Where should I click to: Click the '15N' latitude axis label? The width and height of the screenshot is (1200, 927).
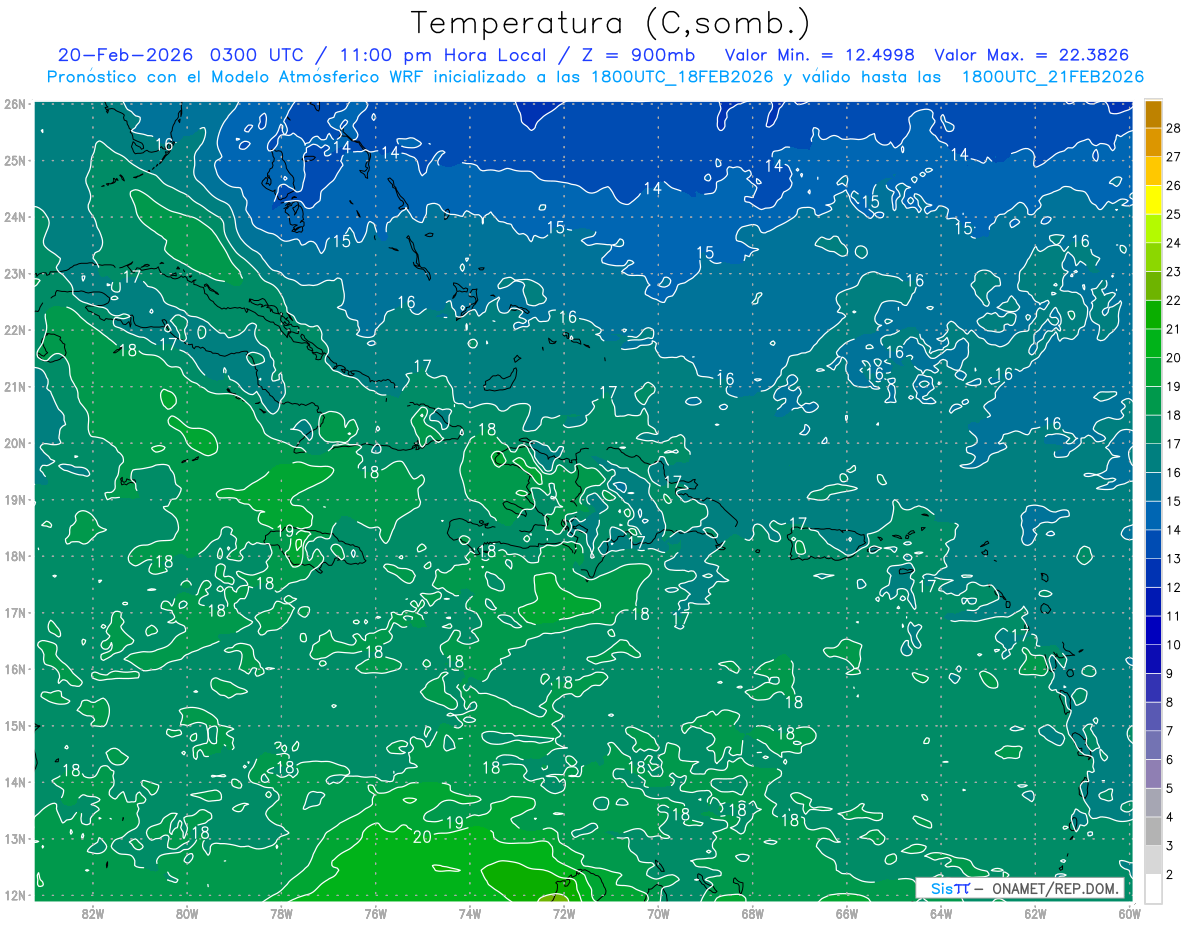(x=15, y=726)
